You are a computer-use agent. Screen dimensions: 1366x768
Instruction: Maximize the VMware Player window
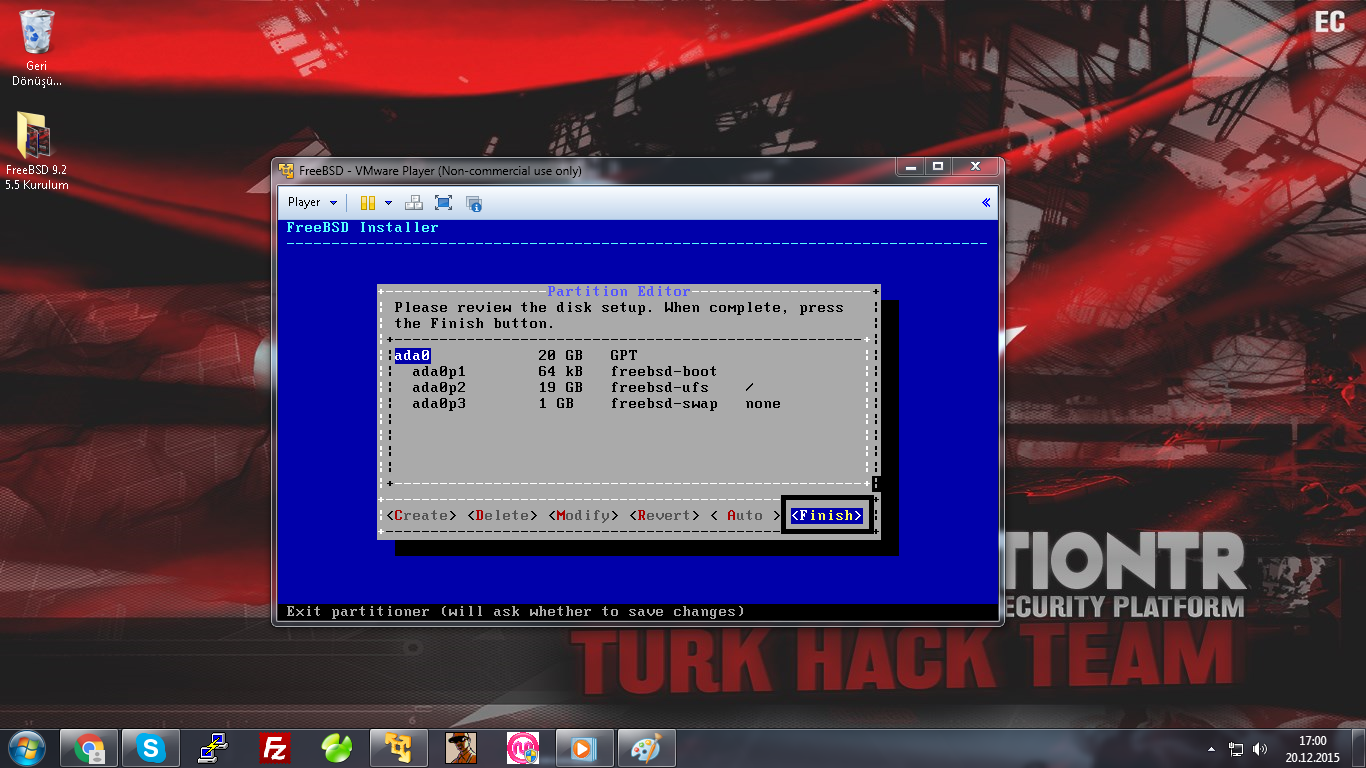coord(938,167)
